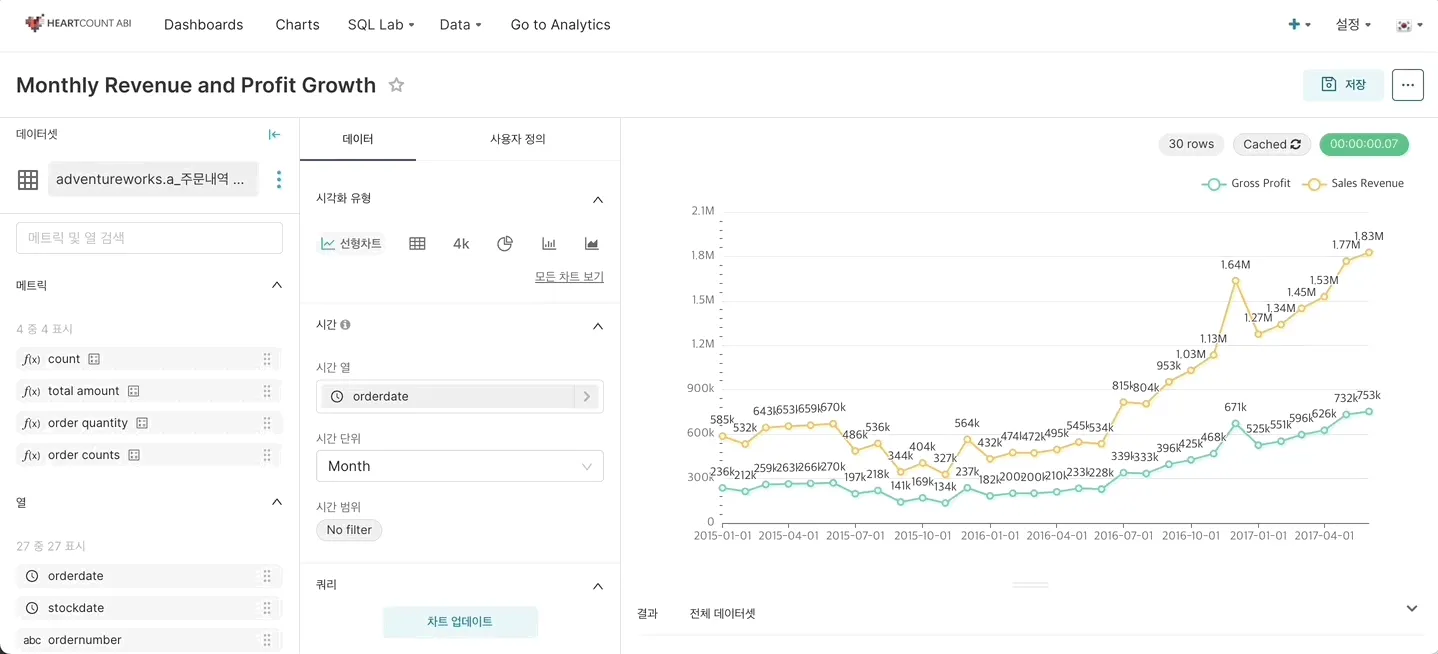Select the table chart type icon

pyautogui.click(x=417, y=244)
